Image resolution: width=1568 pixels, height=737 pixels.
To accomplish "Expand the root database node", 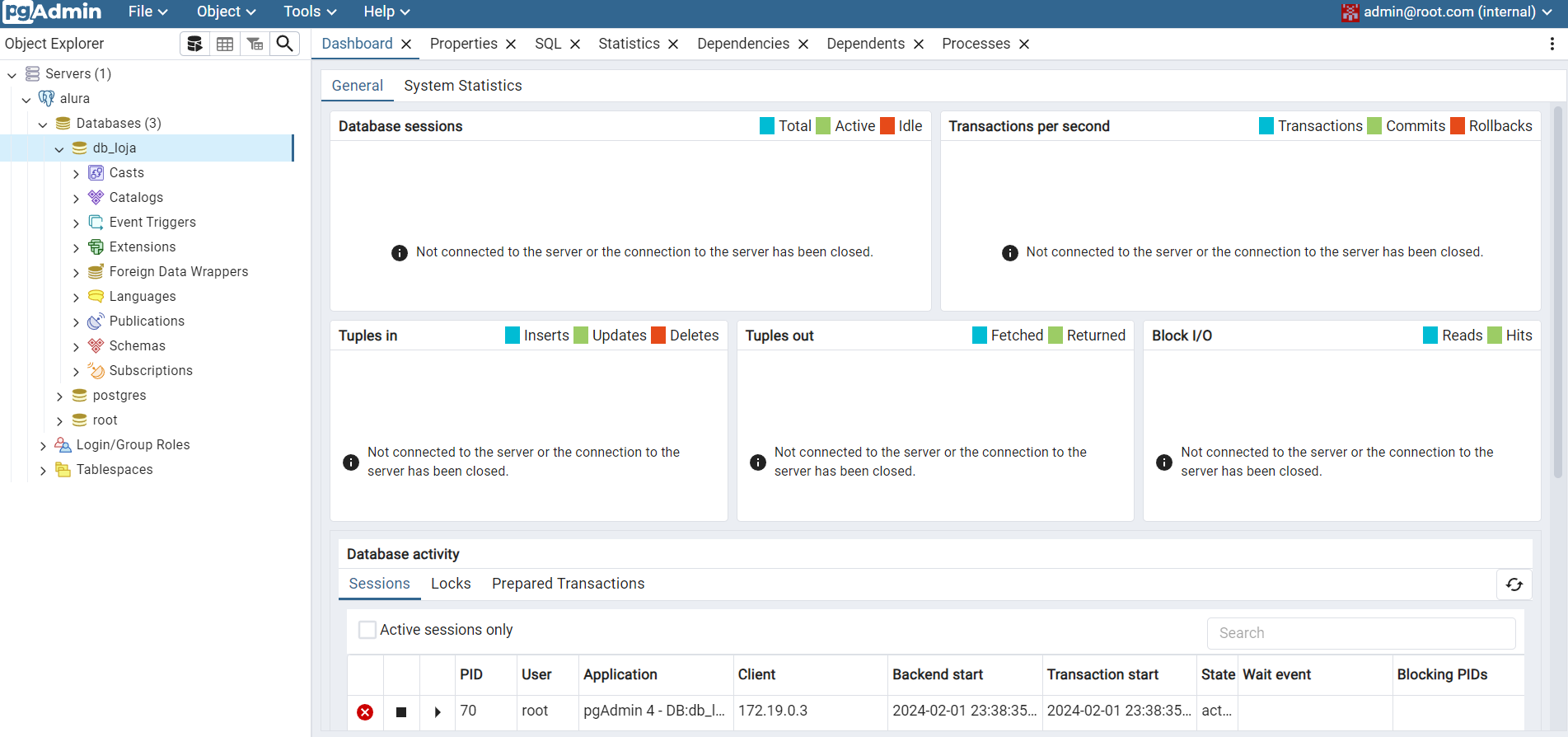I will tap(59, 421).
